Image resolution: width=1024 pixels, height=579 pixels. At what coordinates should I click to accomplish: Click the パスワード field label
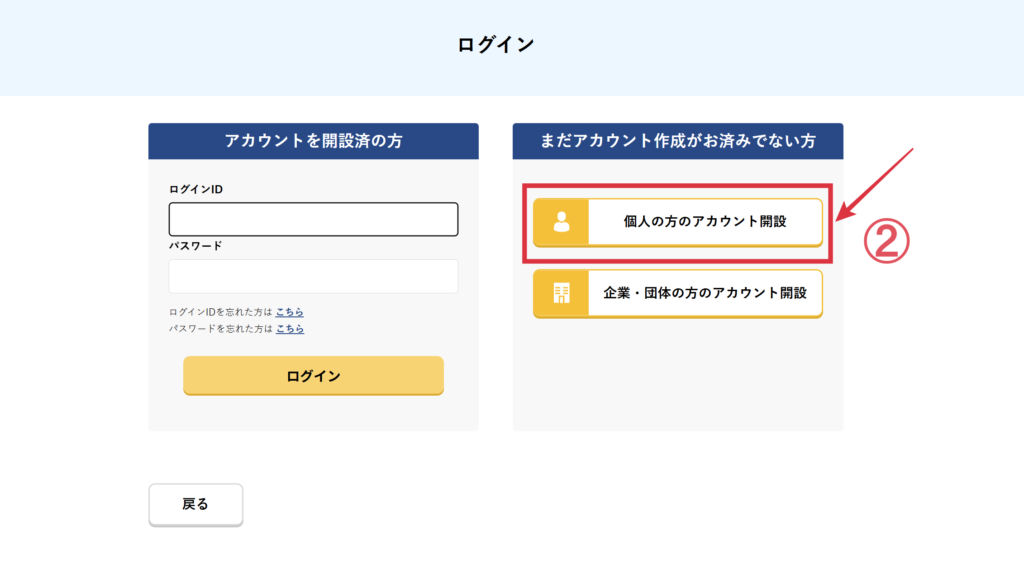point(195,246)
